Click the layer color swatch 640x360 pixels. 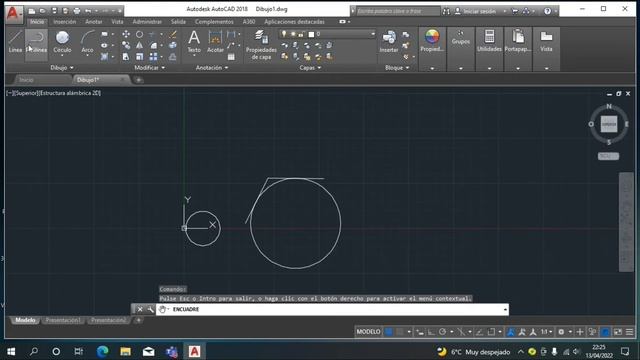pyautogui.click(x=311, y=34)
